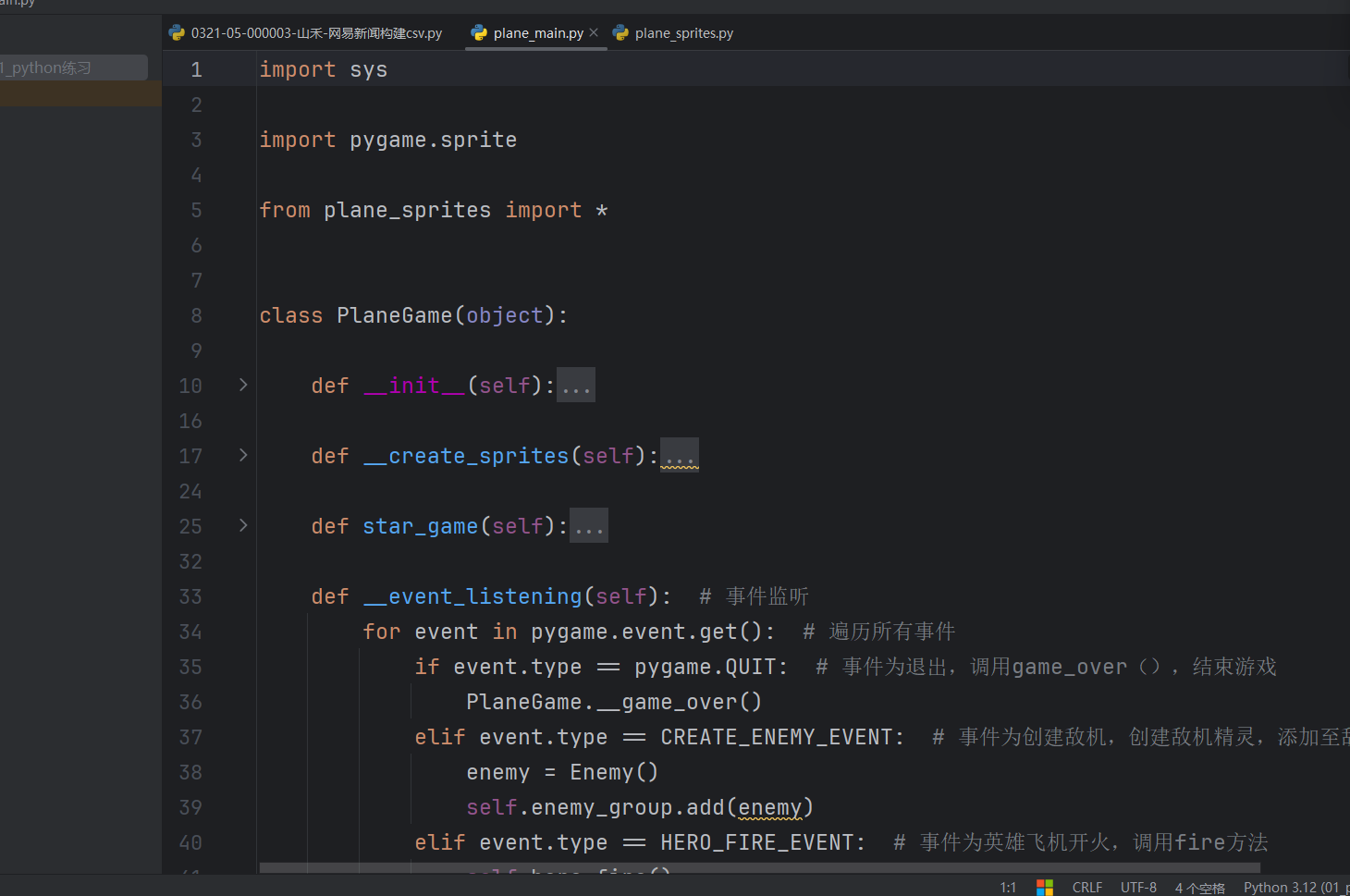
Task: Click the 1:1 cursor position indicator
Action: click(x=1008, y=887)
